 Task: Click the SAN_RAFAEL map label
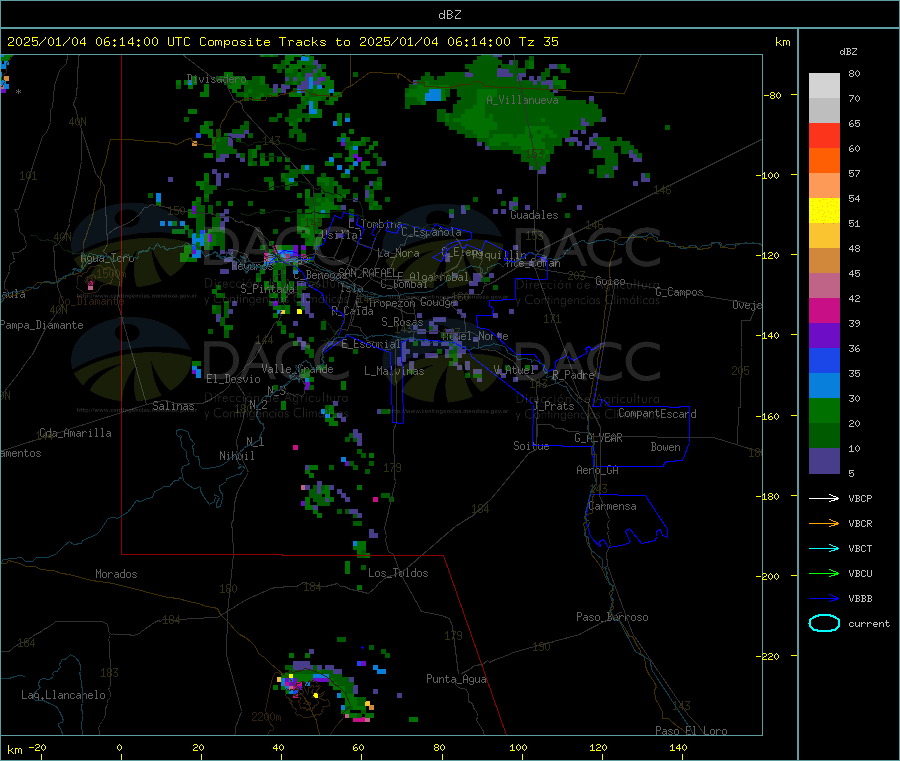(367, 272)
